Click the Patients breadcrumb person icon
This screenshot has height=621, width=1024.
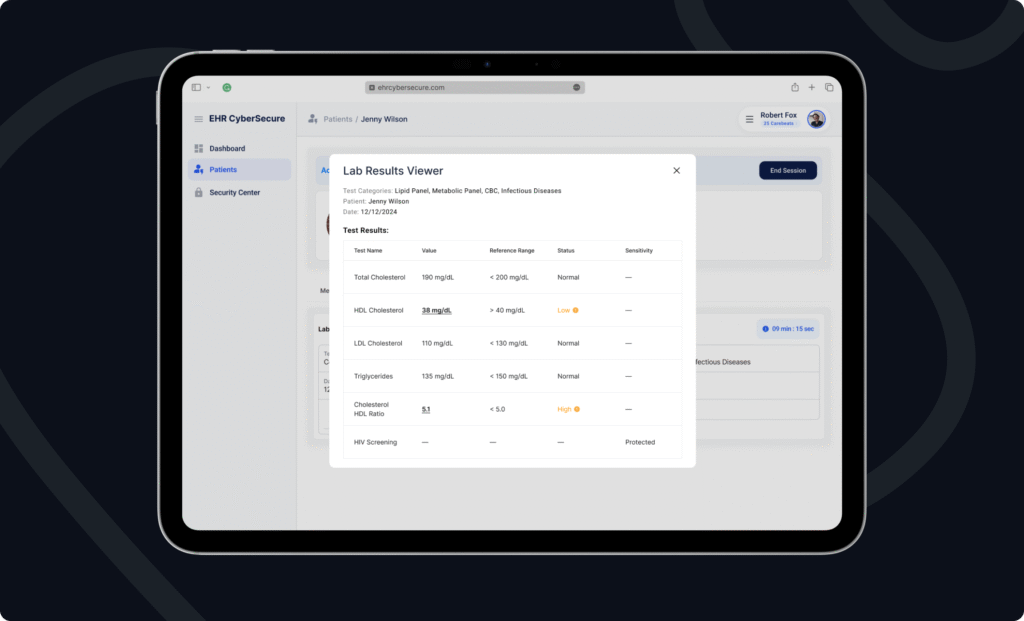coord(312,119)
